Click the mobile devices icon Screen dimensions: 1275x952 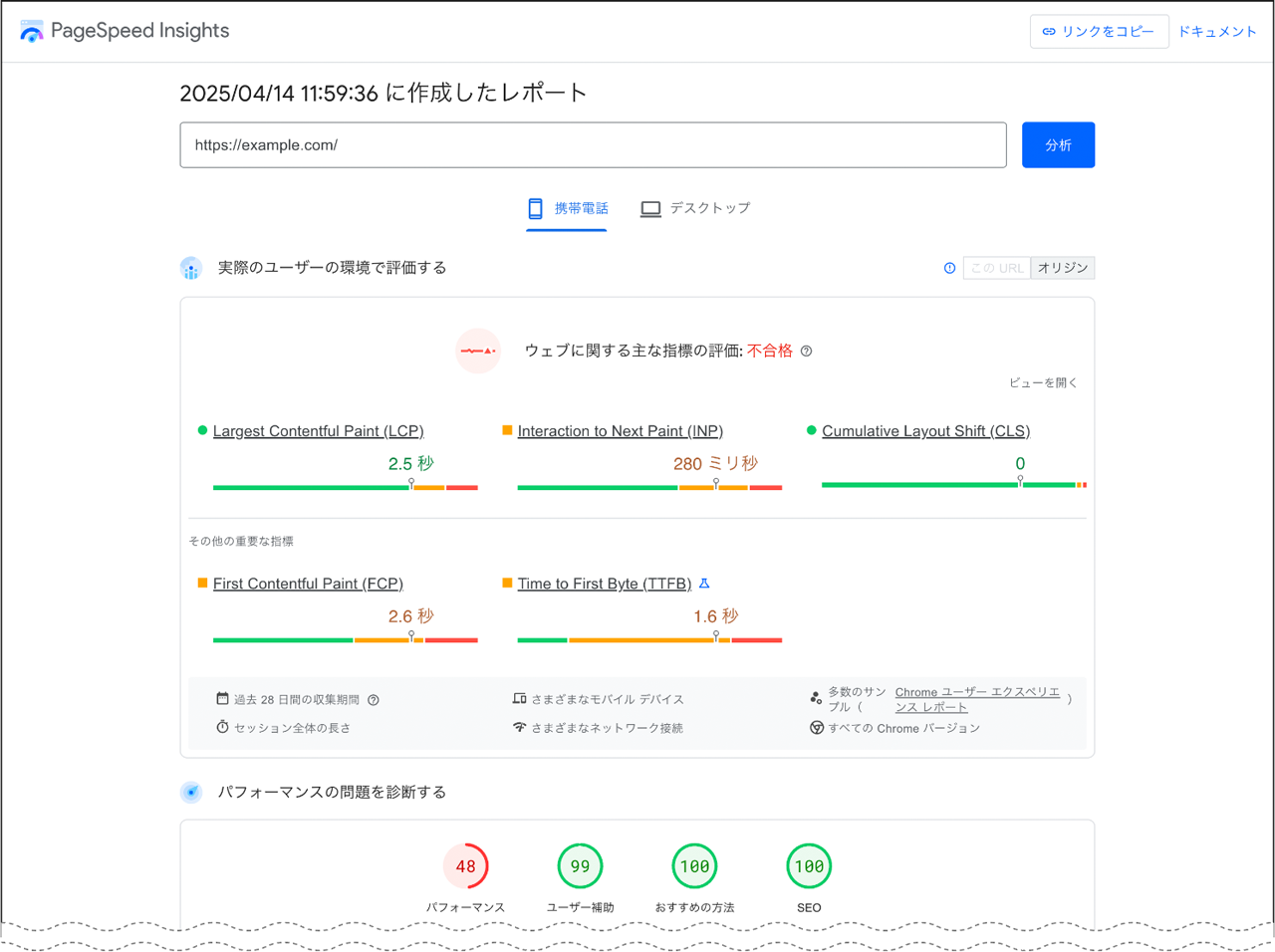519,699
